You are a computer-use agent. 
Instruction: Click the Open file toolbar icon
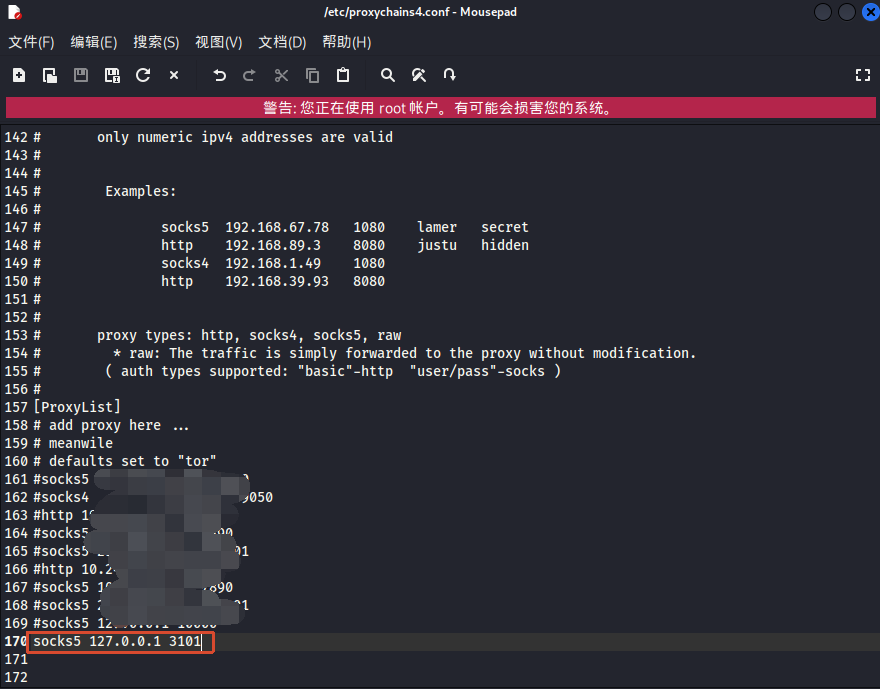point(50,75)
